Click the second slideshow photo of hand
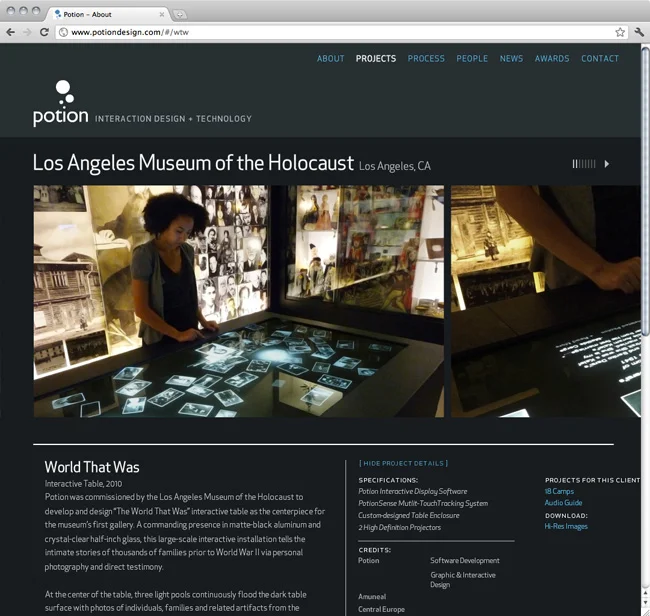This screenshot has height=616, width=650. [x=546, y=301]
